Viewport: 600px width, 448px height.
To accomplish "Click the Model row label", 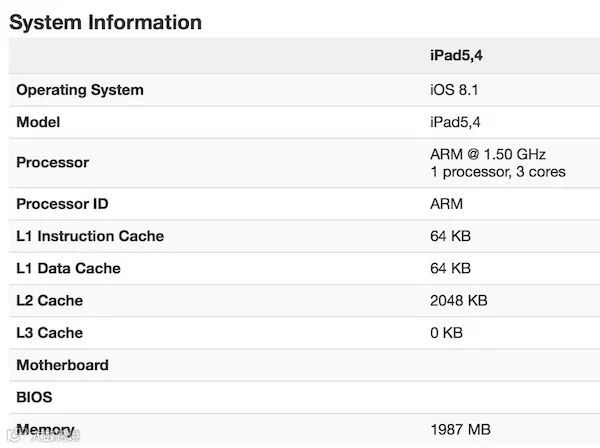I will [x=38, y=122].
